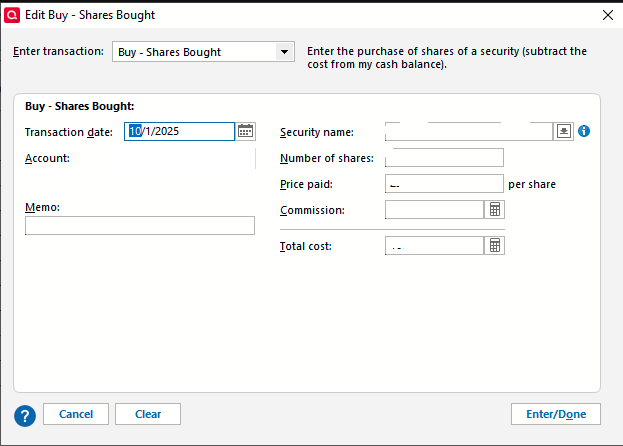This screenshot has height=446, width=623.
Task: Click the blue security info icon
Action: [585, 131]
